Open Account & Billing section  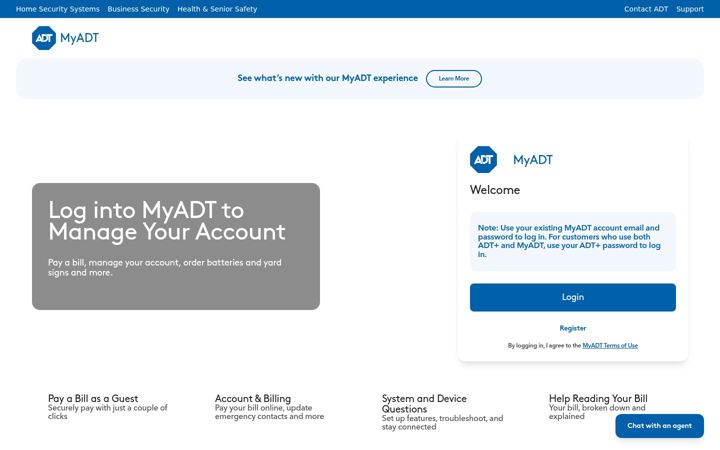tap(253, 398)
